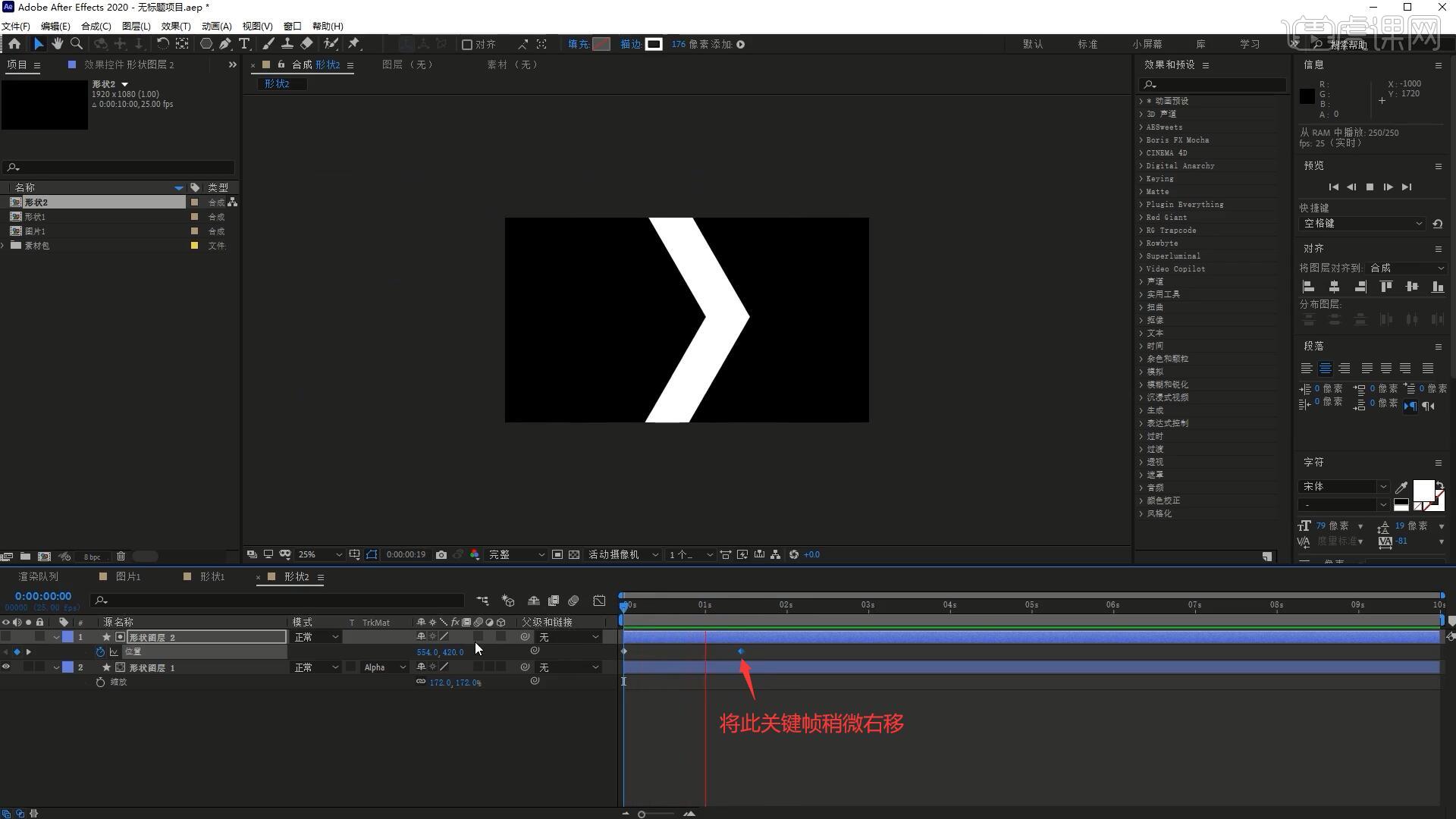The image size is (1456, 819).
Task: Switch to the 图片1 timeline tab
Action: click(127, 577)
